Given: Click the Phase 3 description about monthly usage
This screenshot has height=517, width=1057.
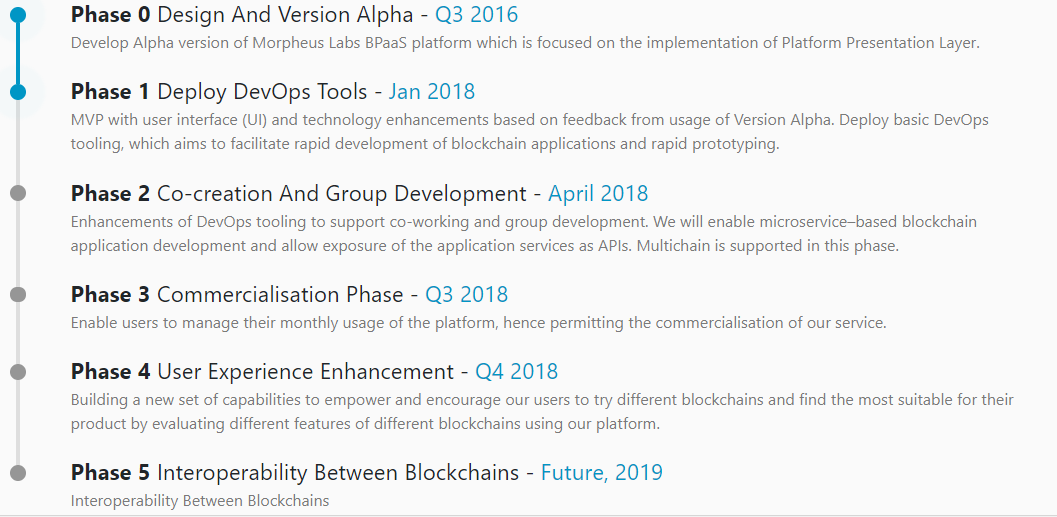Looking at the screenshot, I should pos(478,323).
